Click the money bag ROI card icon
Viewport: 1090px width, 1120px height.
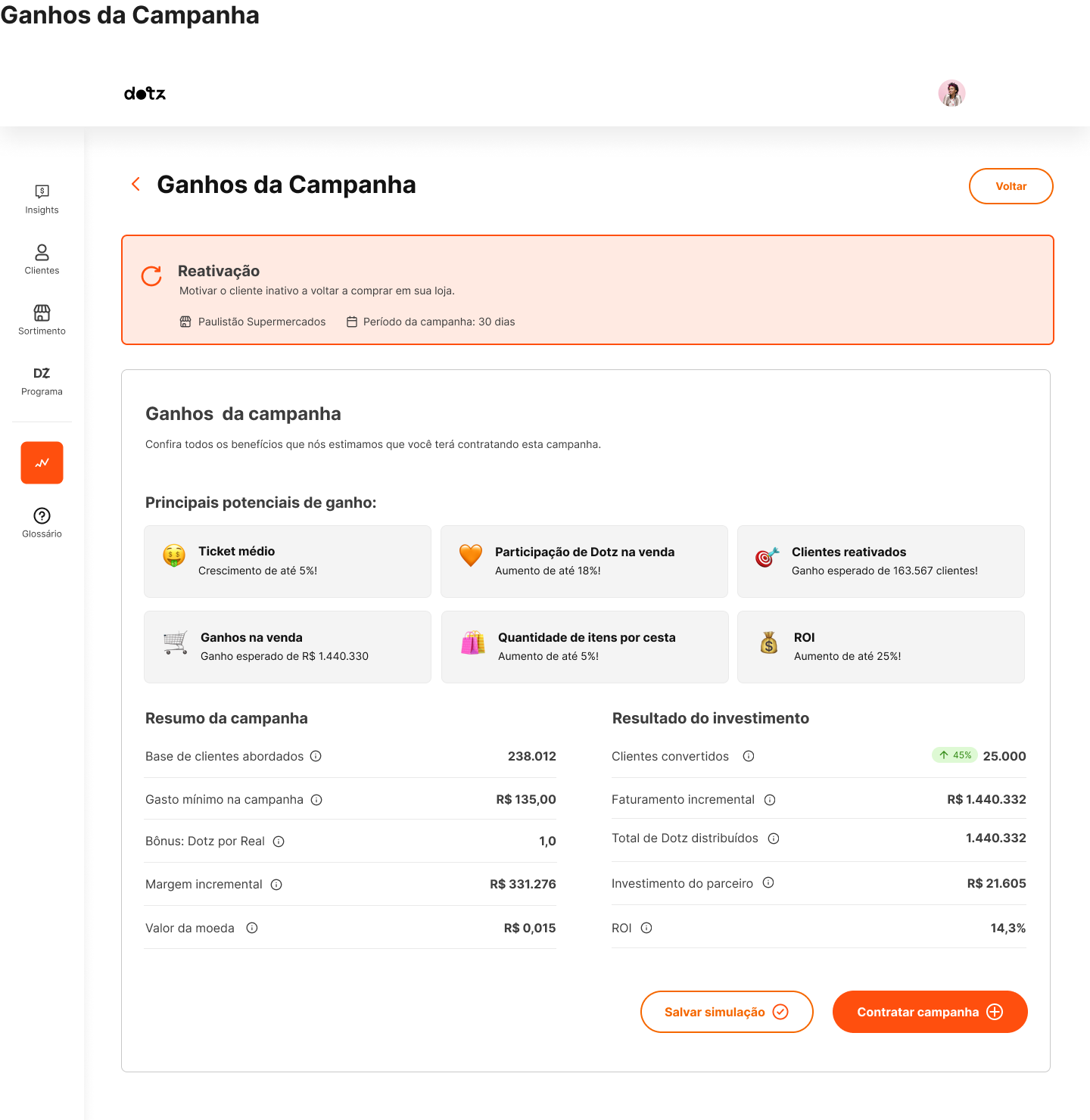click(769, 642)
